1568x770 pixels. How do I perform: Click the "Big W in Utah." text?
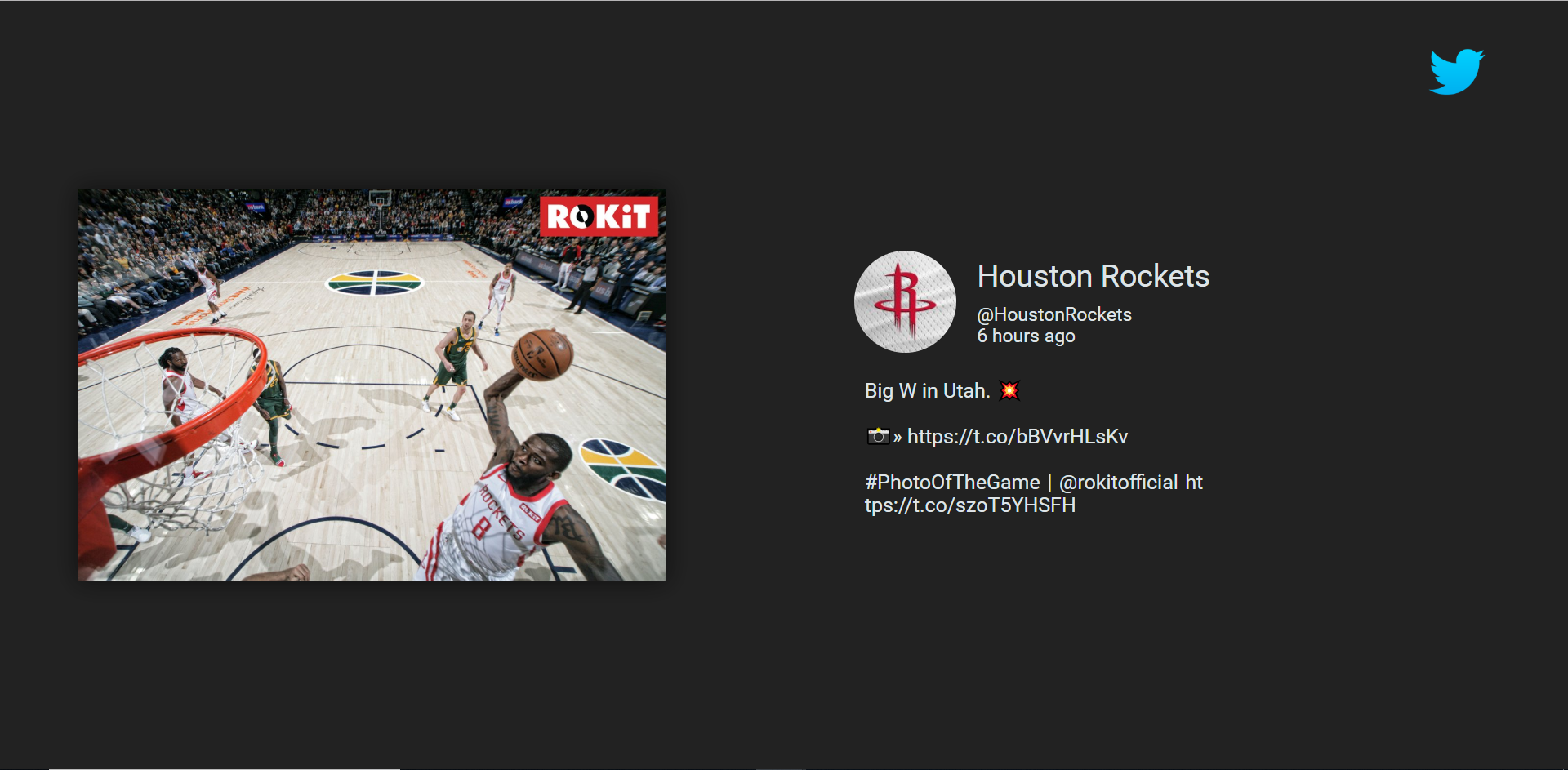coord(927,391)
